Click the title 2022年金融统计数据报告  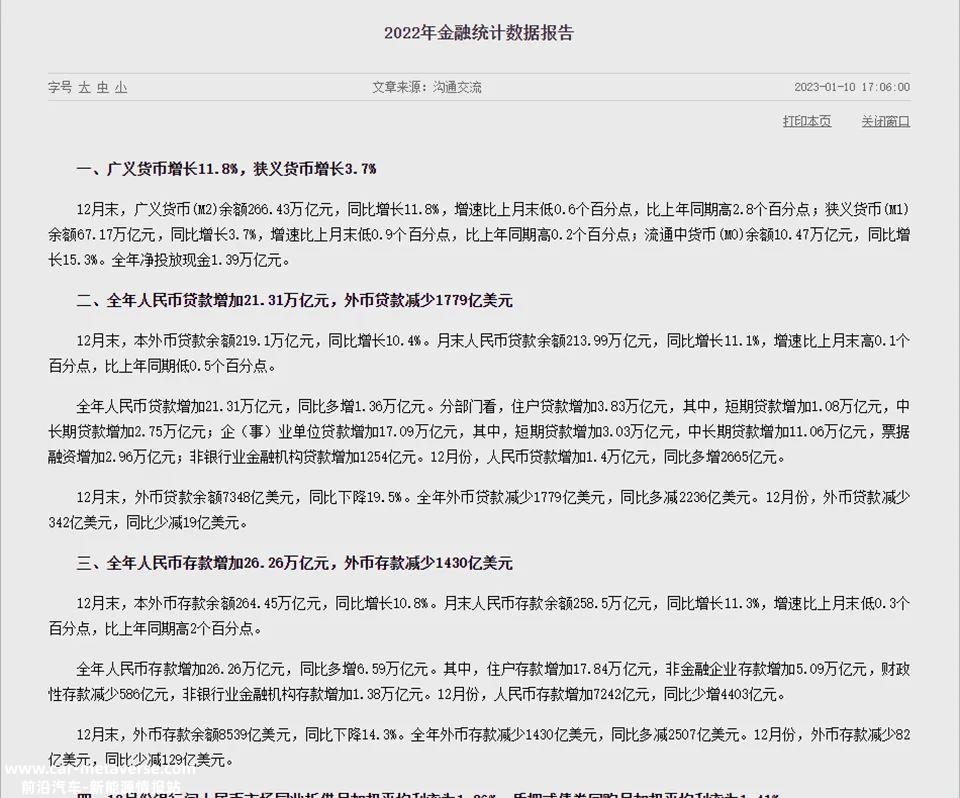pyautogui.click(x=479, y=32)
